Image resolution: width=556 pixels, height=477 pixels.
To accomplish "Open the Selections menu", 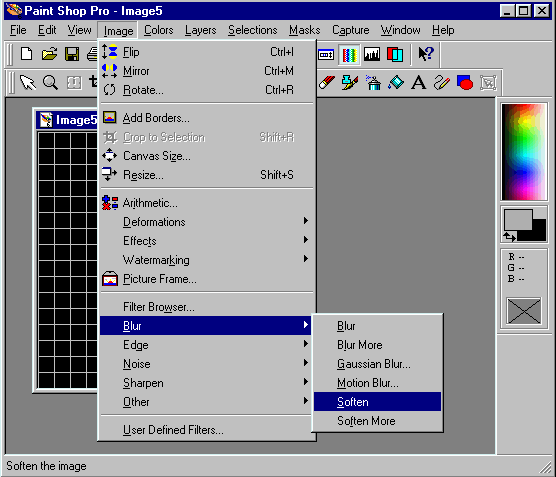I will pos(252,30).
